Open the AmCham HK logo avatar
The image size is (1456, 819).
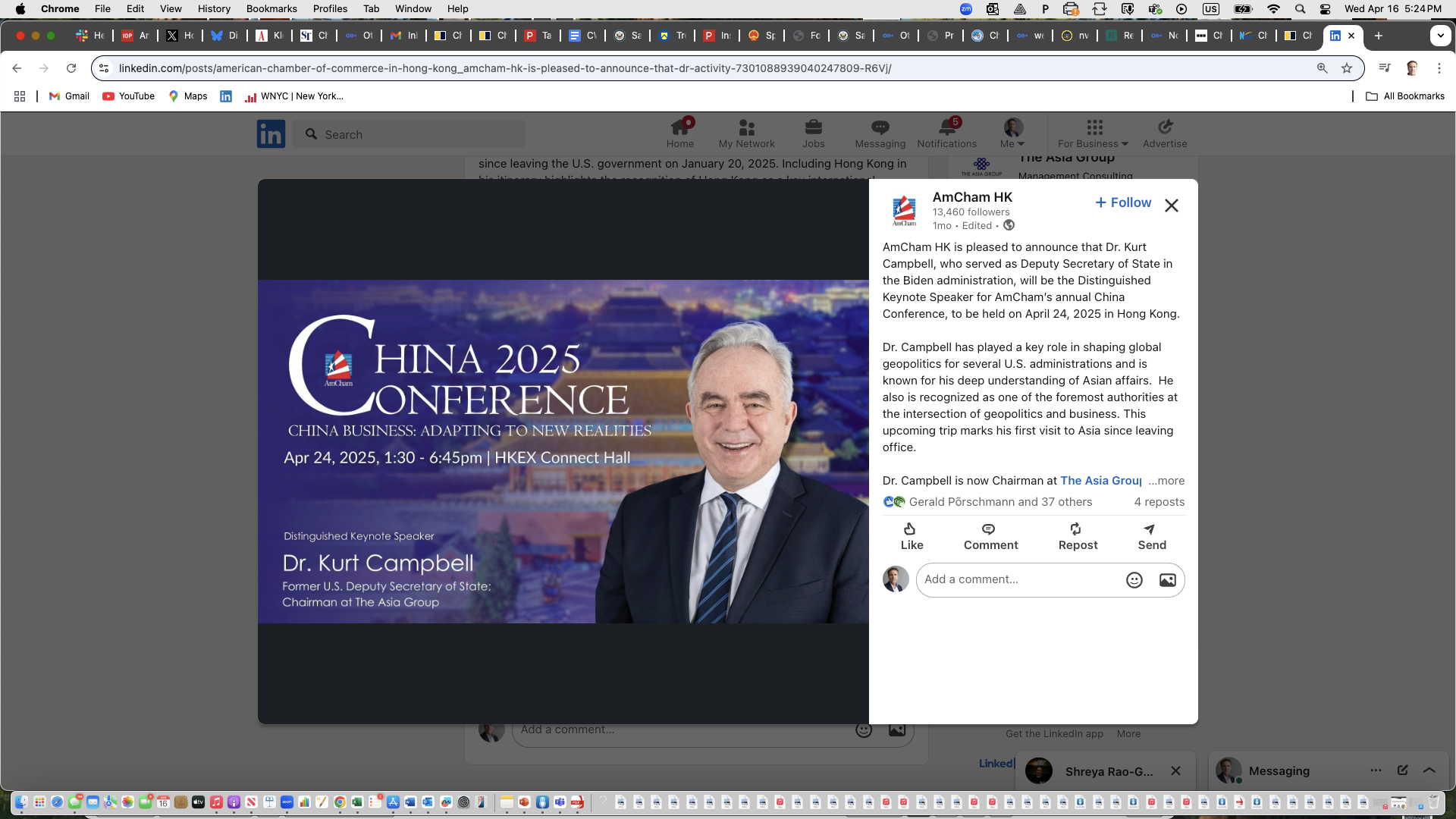[904, 210]
